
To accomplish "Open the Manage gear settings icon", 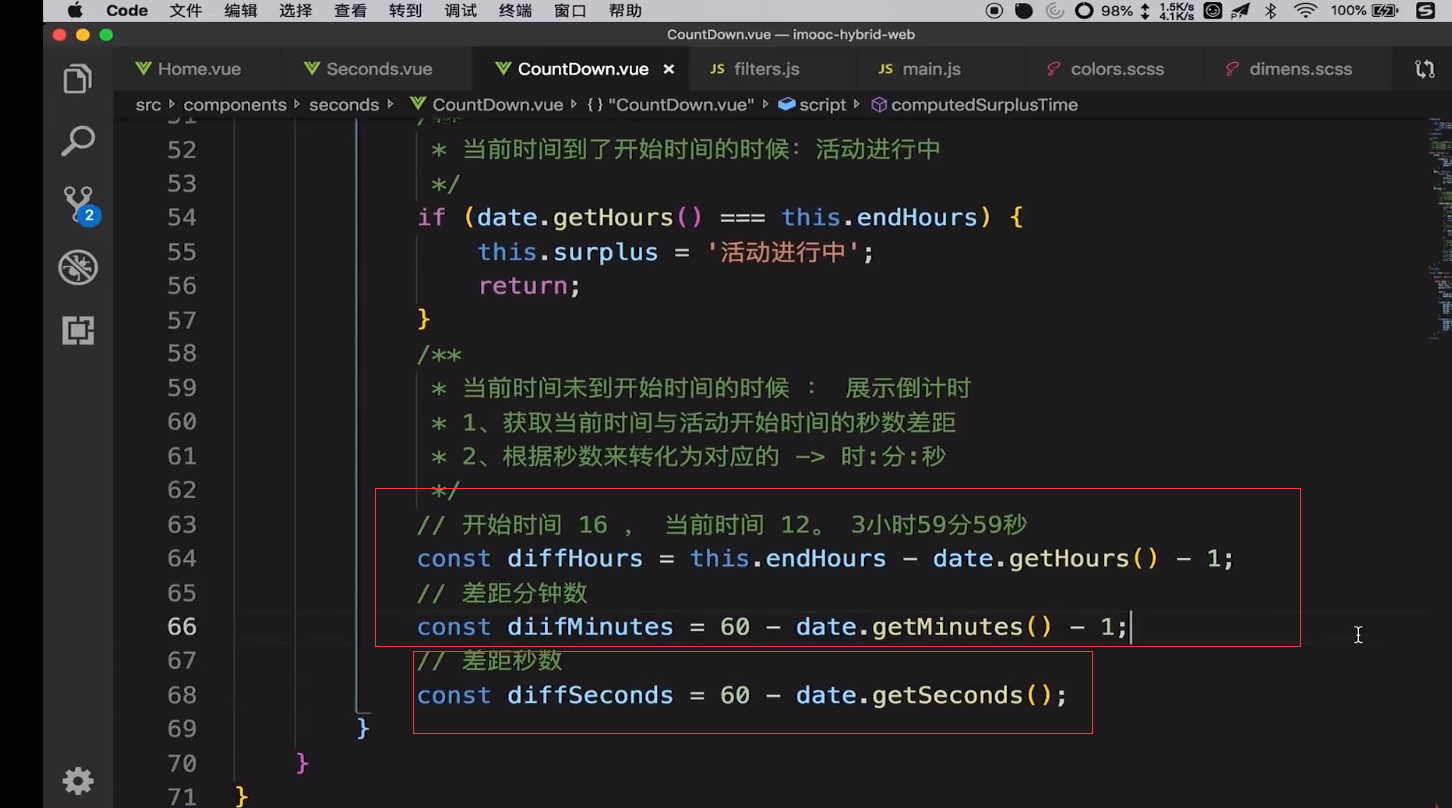I will click(x=78, y=781).
